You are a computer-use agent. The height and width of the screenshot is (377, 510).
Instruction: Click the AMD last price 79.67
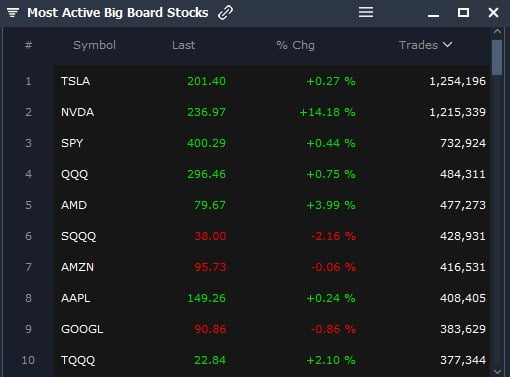[210, 205]
